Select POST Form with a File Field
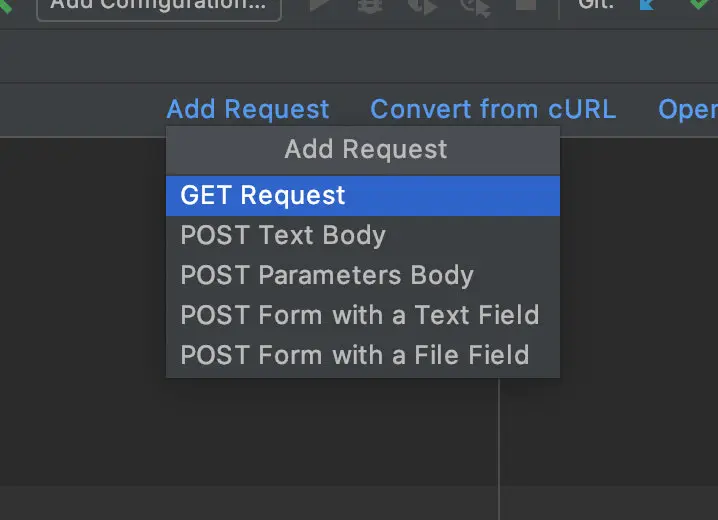Screen dimensions: 718x520 coord(363,355)
